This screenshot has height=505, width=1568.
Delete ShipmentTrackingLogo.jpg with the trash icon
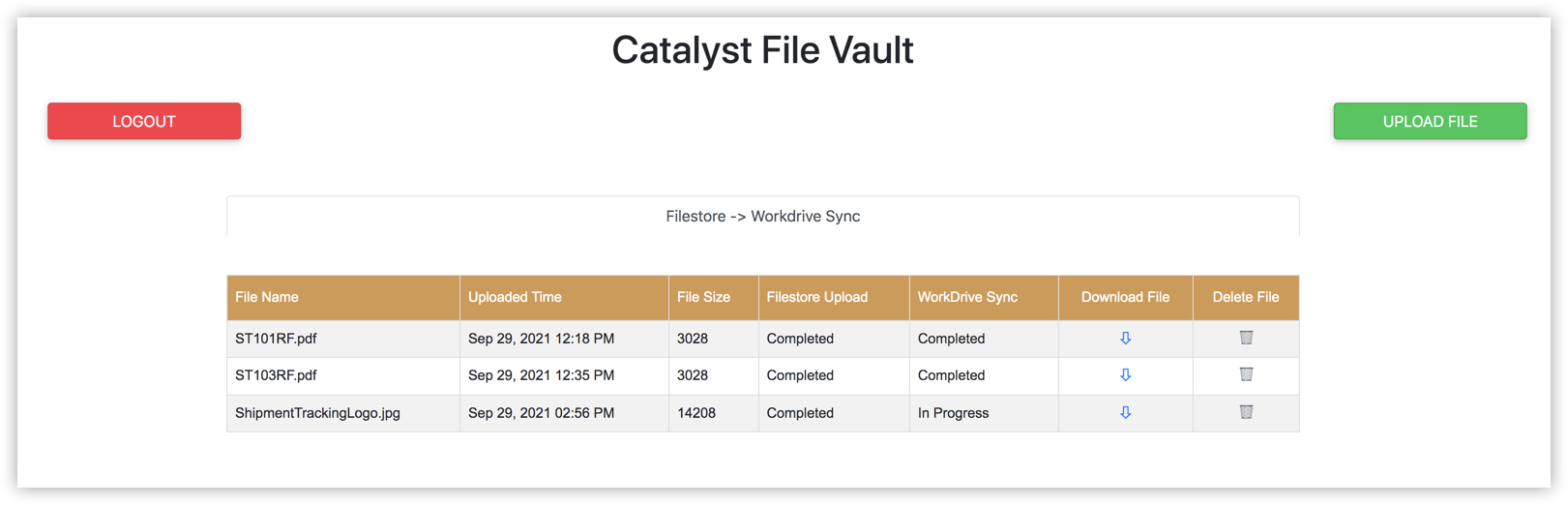tap(1246, 412)
